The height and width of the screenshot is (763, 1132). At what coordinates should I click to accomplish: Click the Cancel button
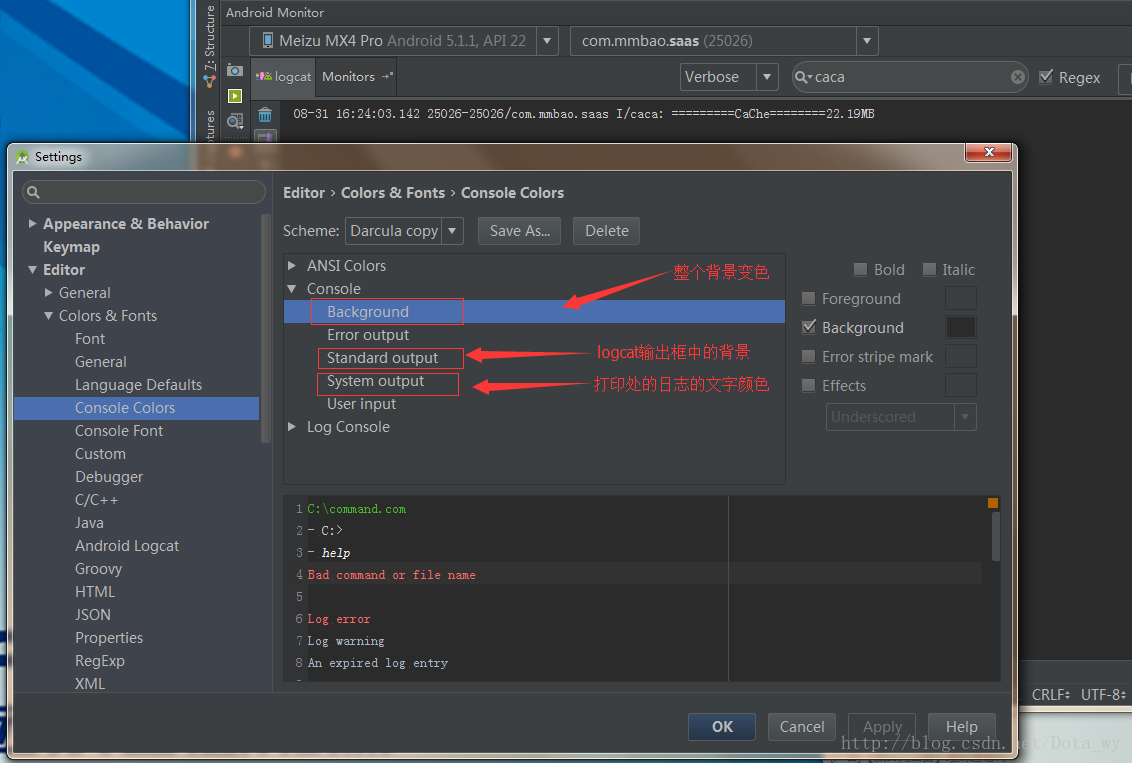801,727
